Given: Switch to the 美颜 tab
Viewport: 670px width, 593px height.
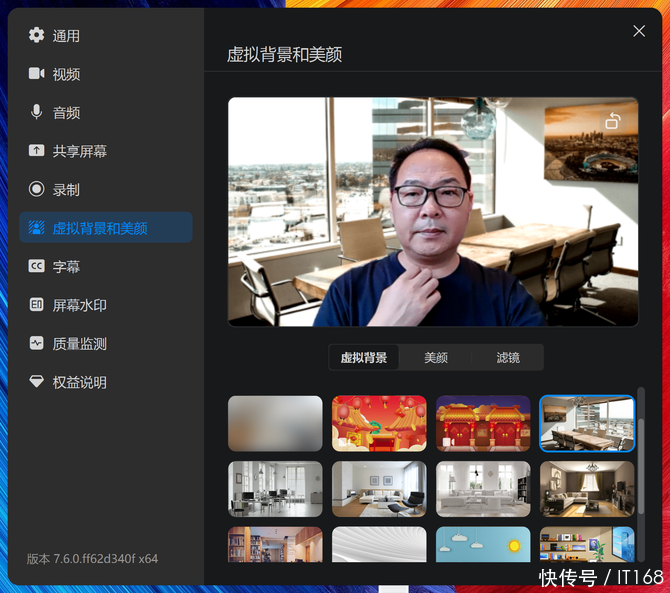Looking at the screenshot, I should pyautogui.click(x=435, y=358).
